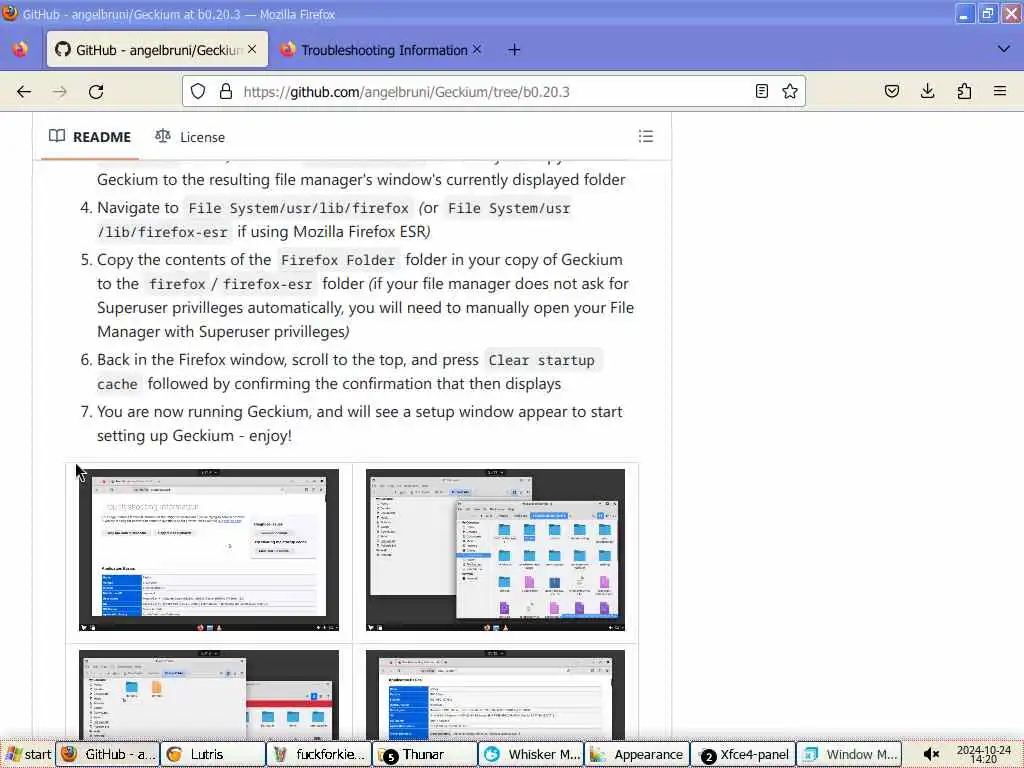The width and height of the screenshot is (1024, 768).
Task: Close the GitHub Geckium tab
Action: click(252, 49)
